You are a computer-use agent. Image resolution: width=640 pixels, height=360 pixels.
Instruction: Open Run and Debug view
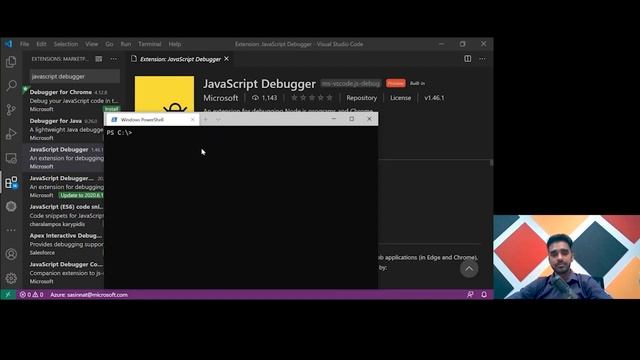tap(11, 134)
